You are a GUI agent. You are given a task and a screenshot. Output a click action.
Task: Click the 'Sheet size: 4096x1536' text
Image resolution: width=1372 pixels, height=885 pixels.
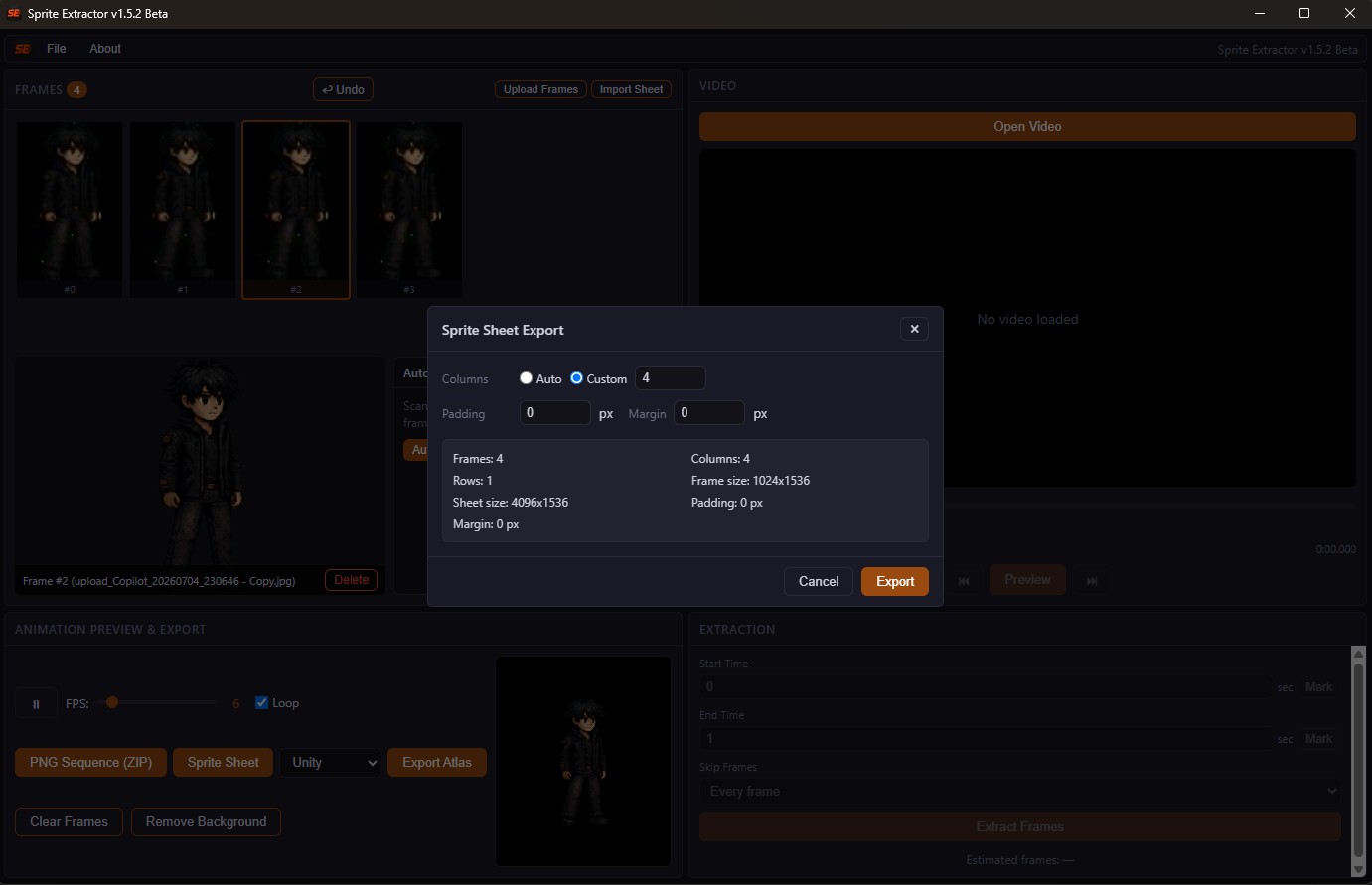point(511,503)
